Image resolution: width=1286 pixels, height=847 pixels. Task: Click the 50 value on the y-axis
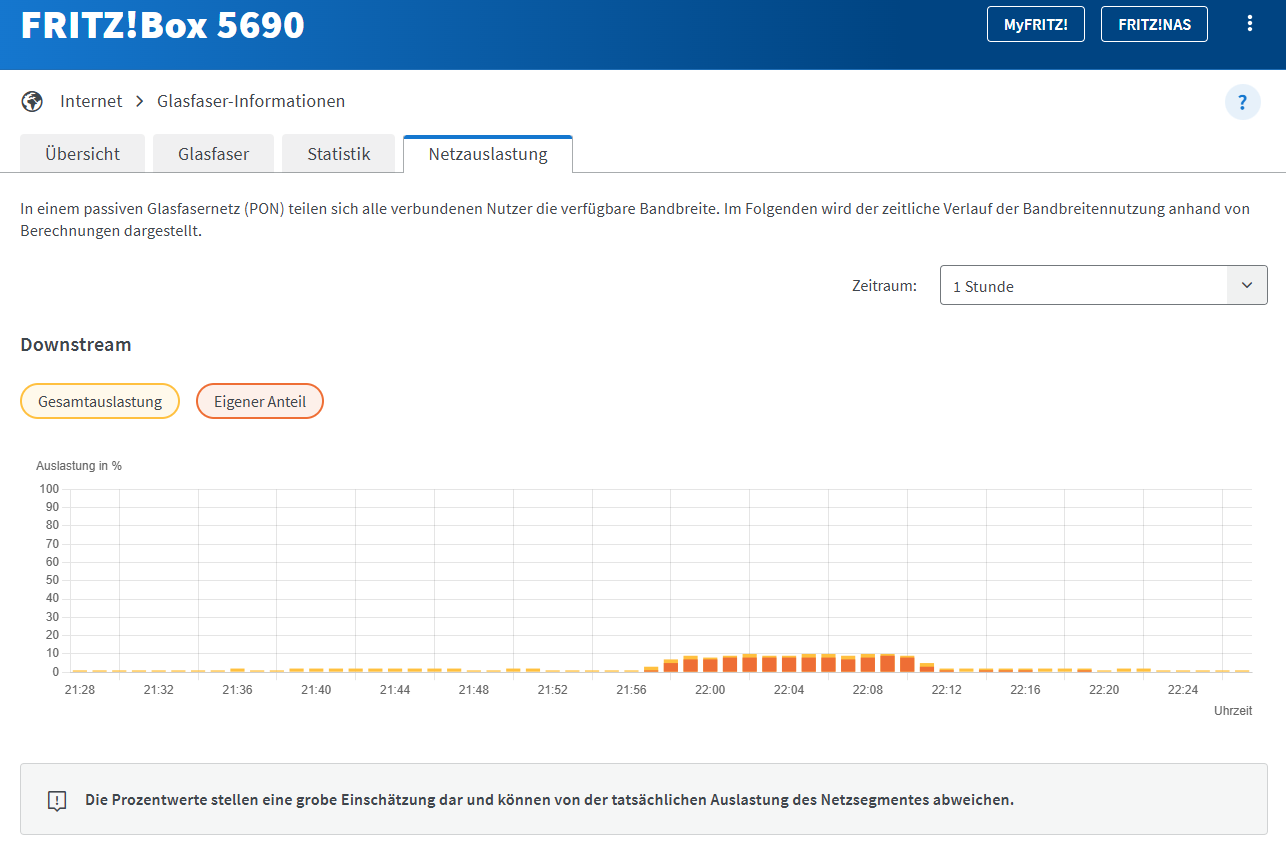click(x=52, y=580)
